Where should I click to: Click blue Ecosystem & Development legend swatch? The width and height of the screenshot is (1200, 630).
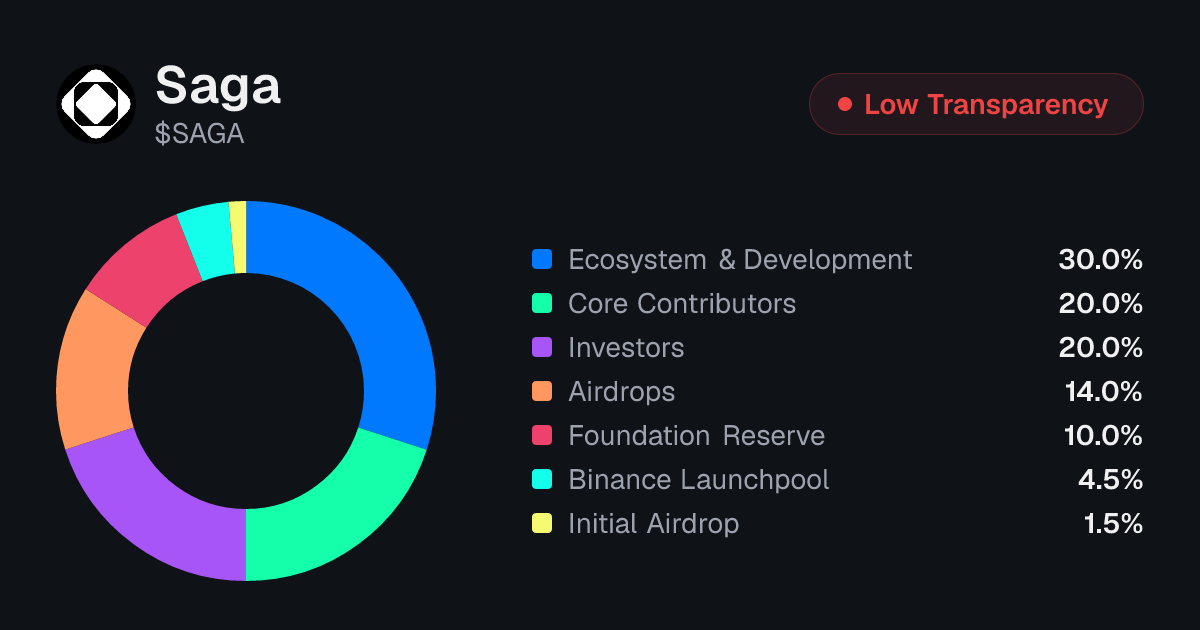(x=542, y=260)
